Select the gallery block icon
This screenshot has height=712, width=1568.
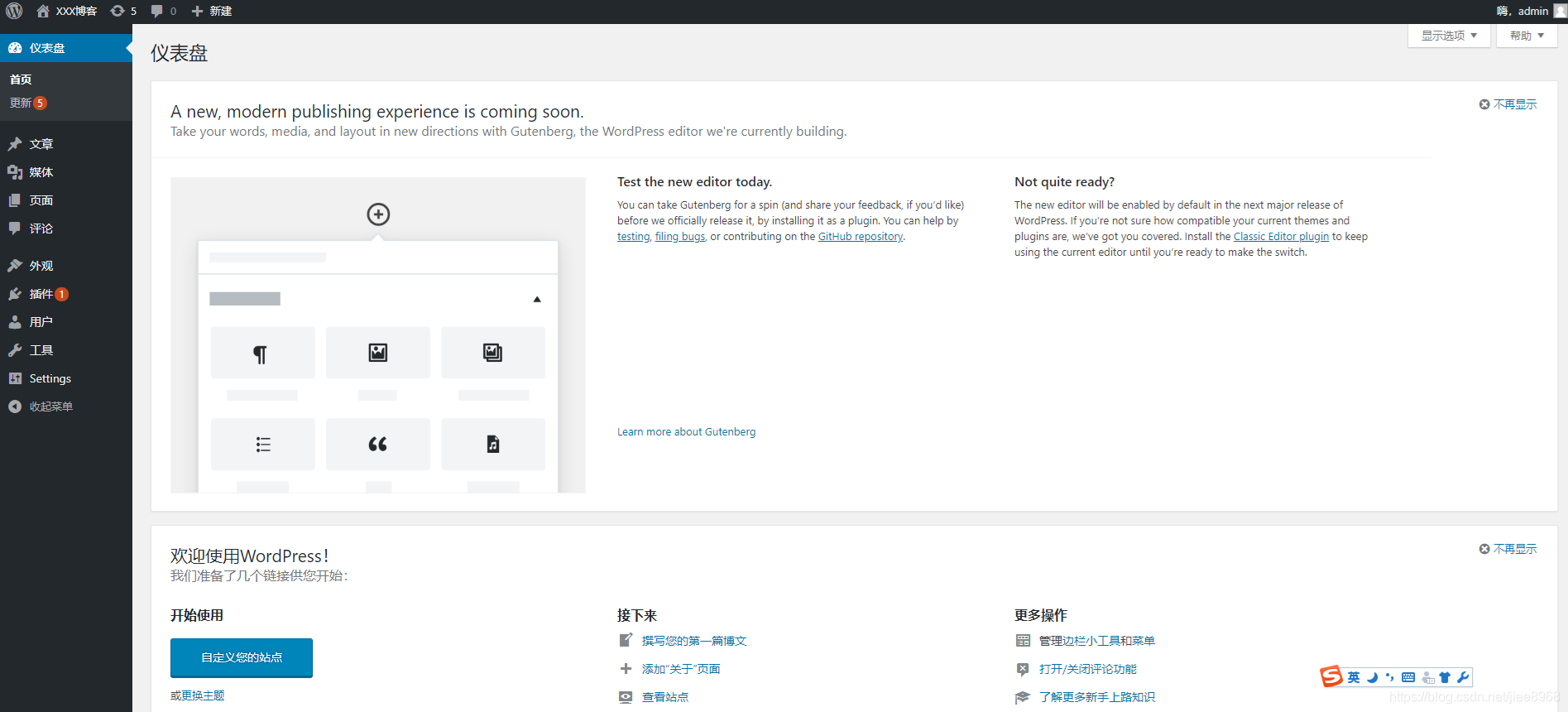(x=493, y=353)
